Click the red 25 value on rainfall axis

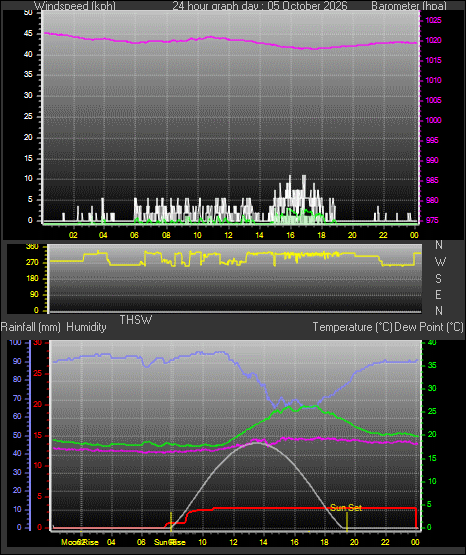(x=37, y=374)
